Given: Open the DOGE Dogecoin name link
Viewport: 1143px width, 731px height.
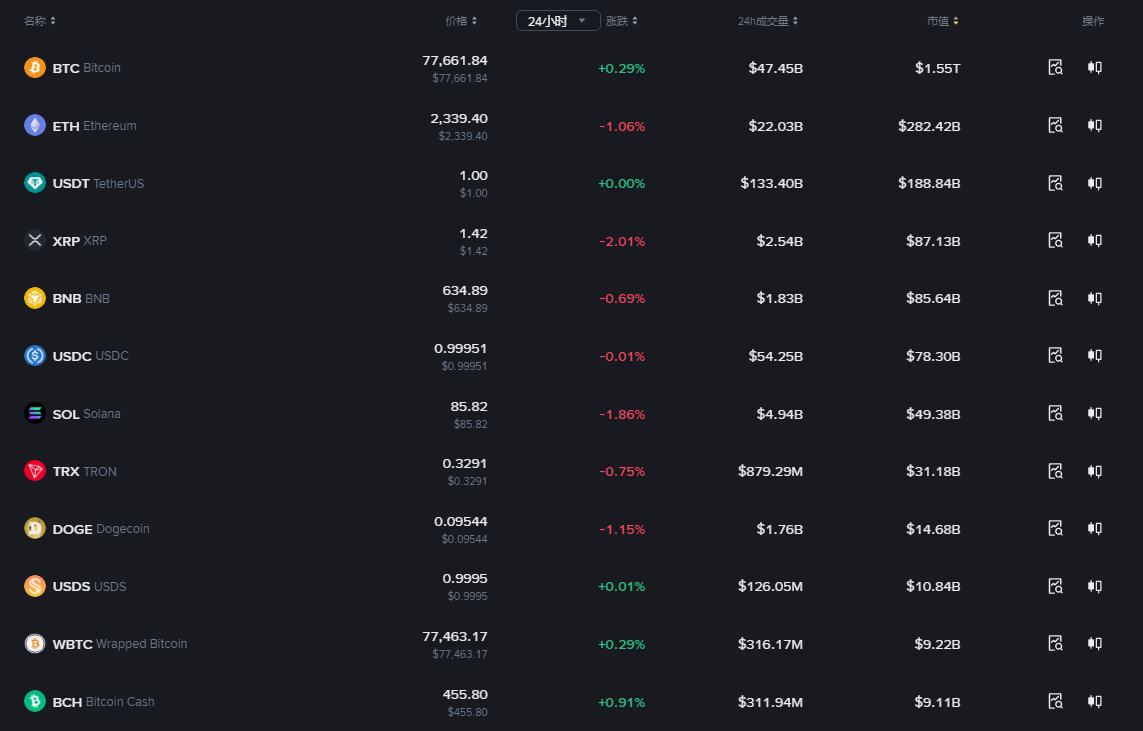Looking at the screenshot, I should tap(101, 529).
